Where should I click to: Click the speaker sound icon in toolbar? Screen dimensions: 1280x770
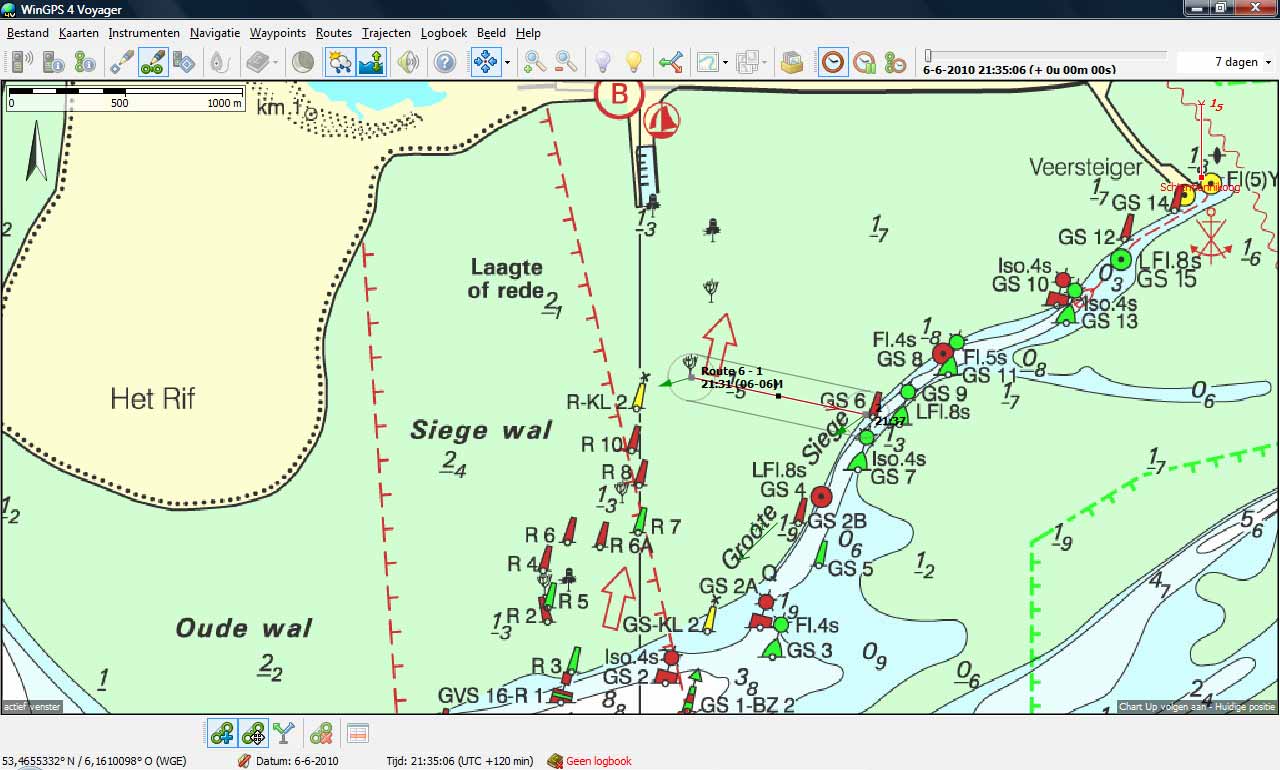pos(407,62)
